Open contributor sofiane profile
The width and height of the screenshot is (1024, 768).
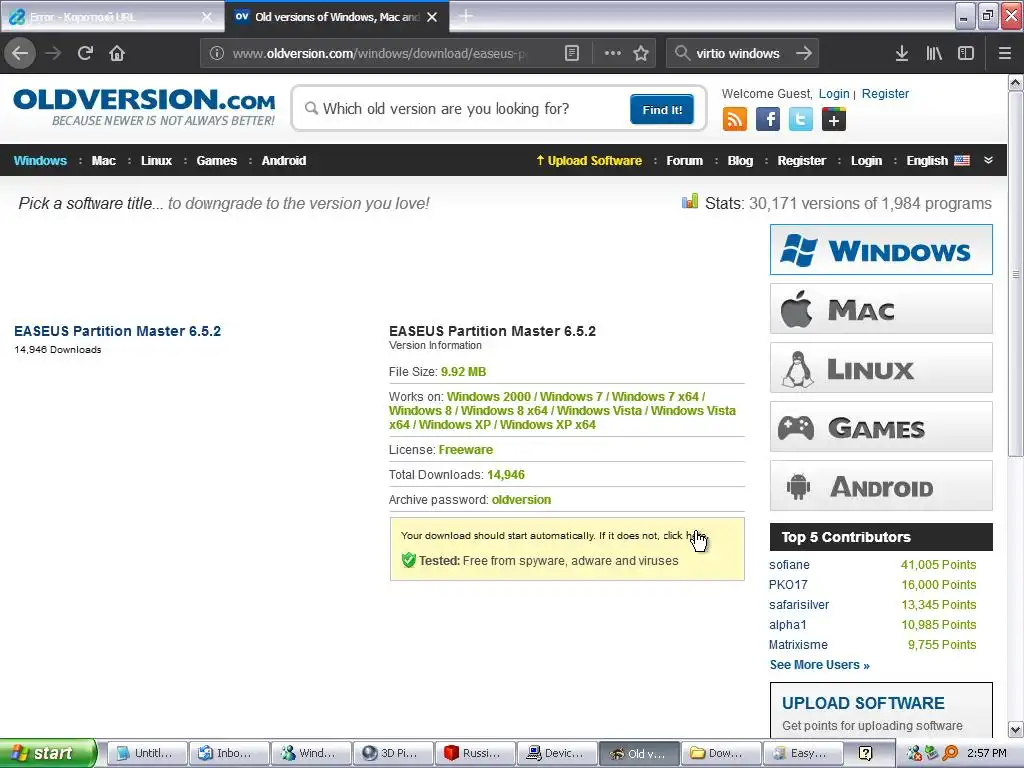coord(789,565)
